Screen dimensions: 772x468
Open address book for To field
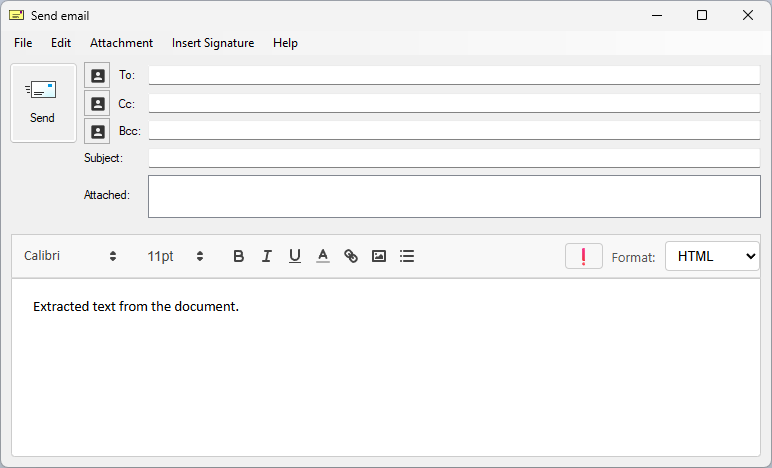[x=97, y=75]
